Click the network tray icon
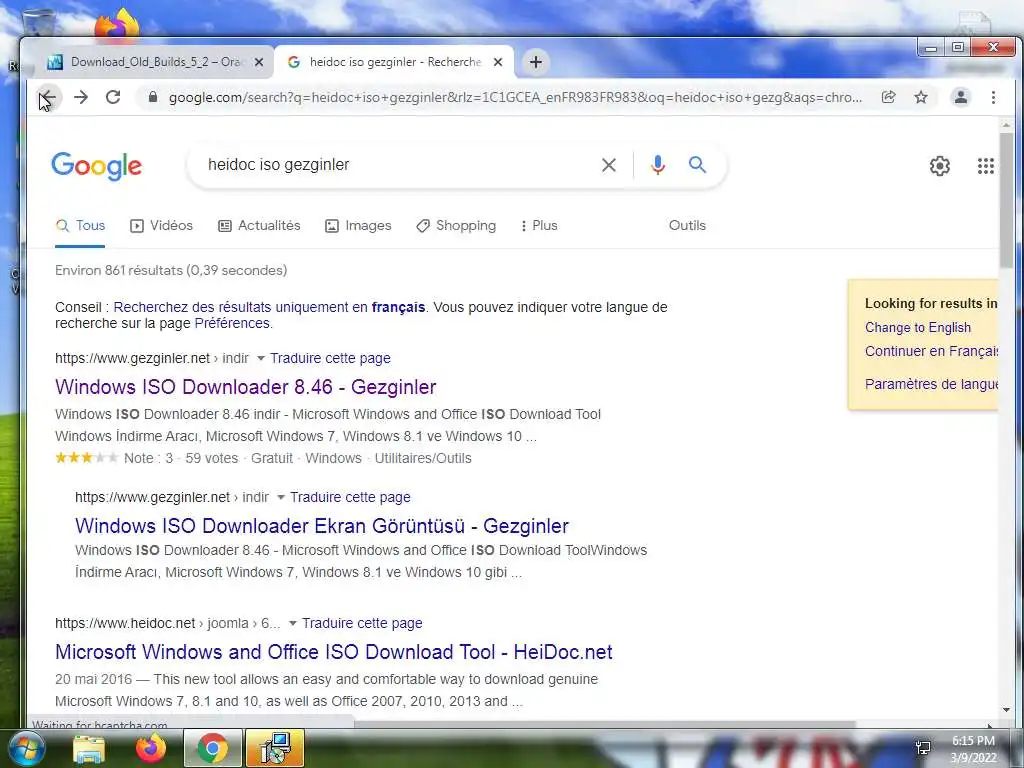 pos(923,748)
